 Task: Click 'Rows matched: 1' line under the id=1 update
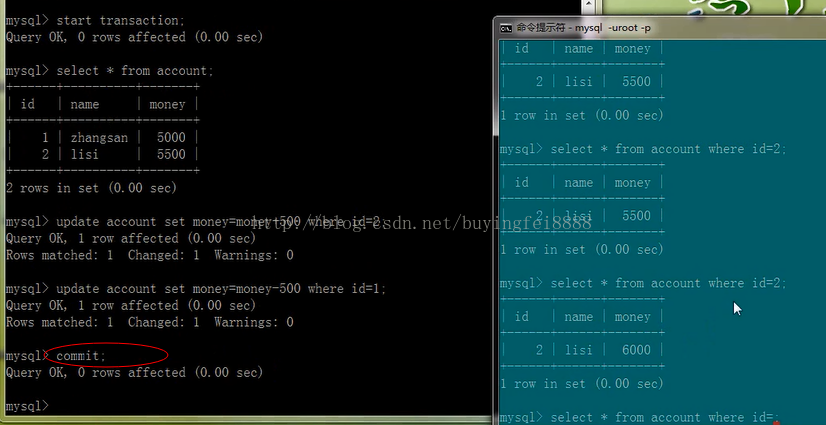[150, 322]
